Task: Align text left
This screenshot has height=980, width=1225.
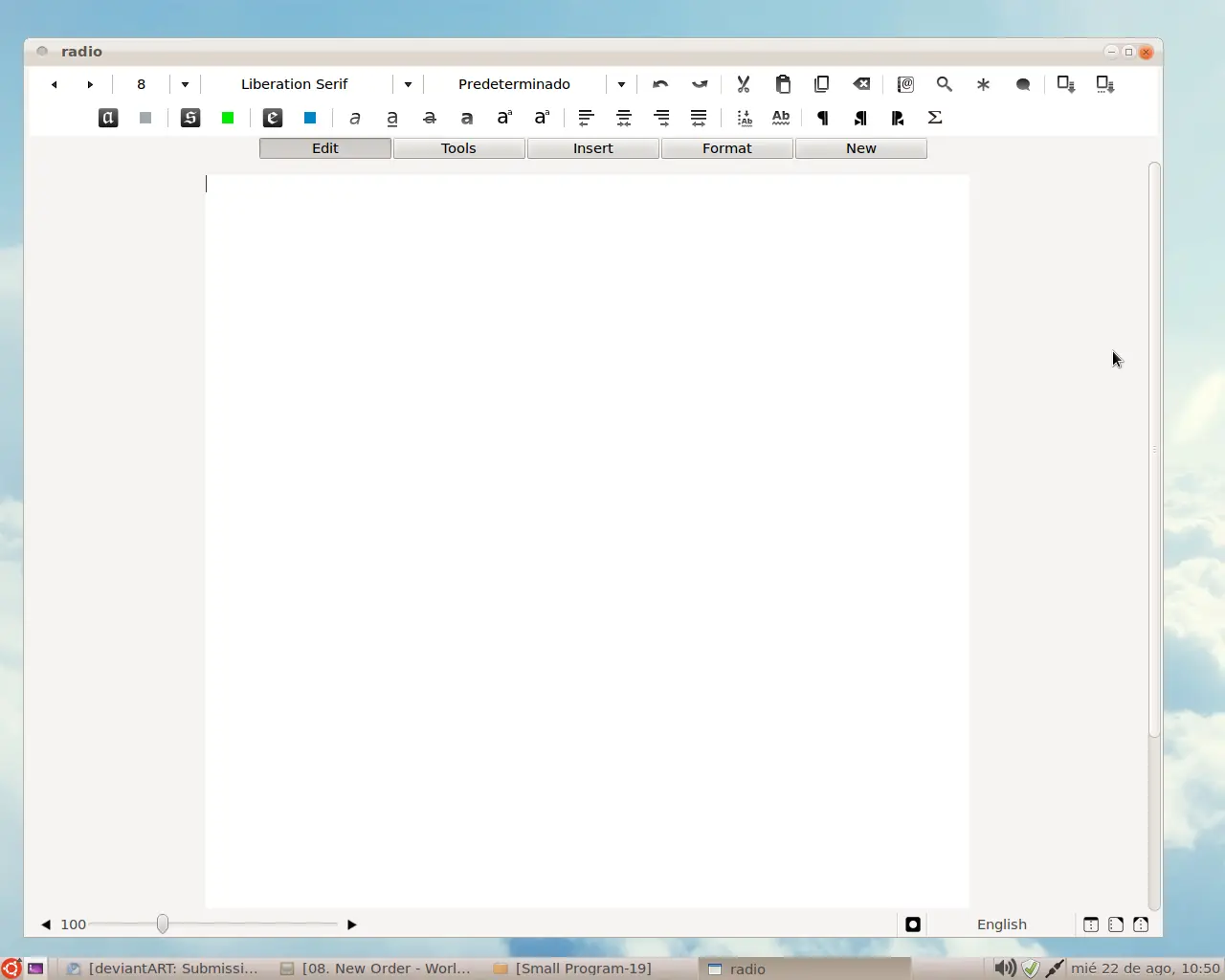Action: [x=587, y=118]
